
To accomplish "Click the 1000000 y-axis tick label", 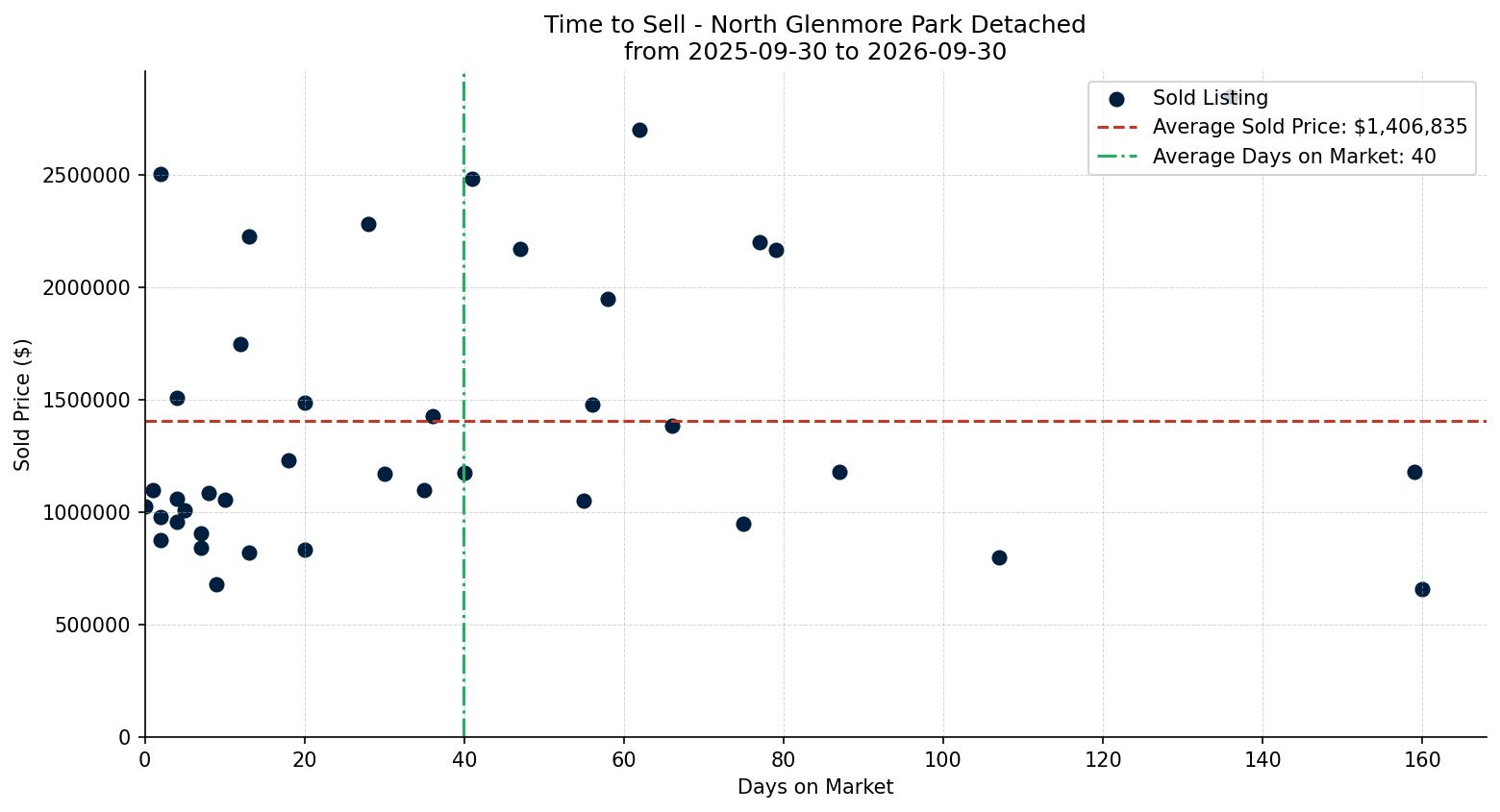I will click(x=87, y=513).
